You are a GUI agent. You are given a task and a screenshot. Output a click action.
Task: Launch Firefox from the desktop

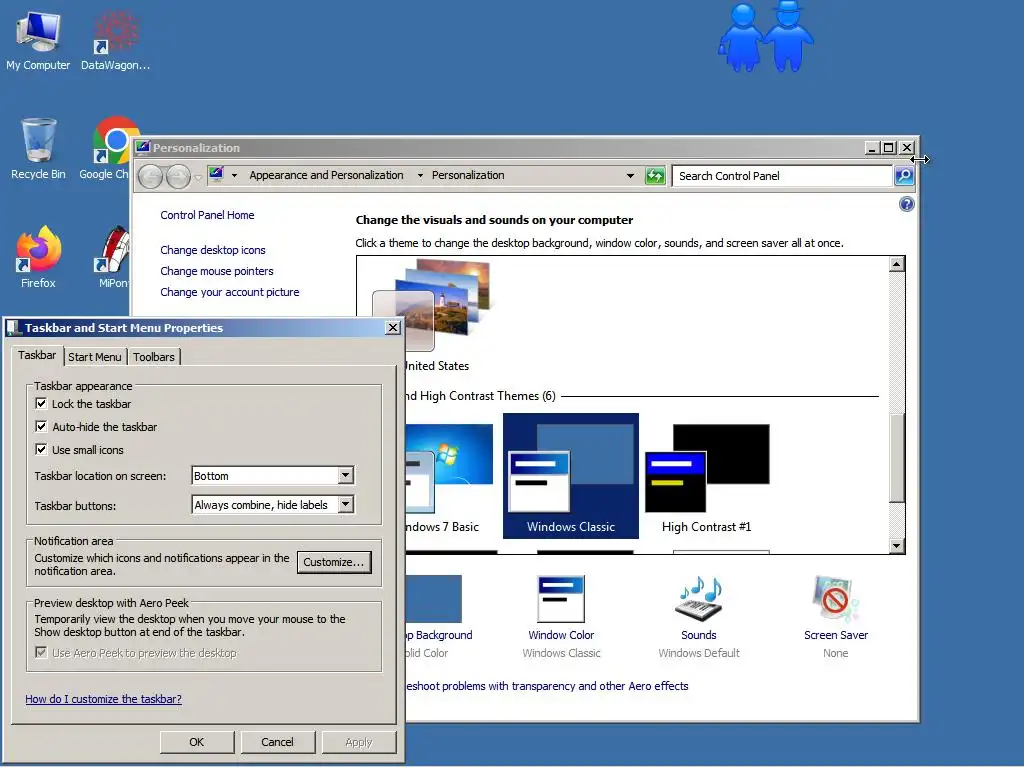pos(38,257)
